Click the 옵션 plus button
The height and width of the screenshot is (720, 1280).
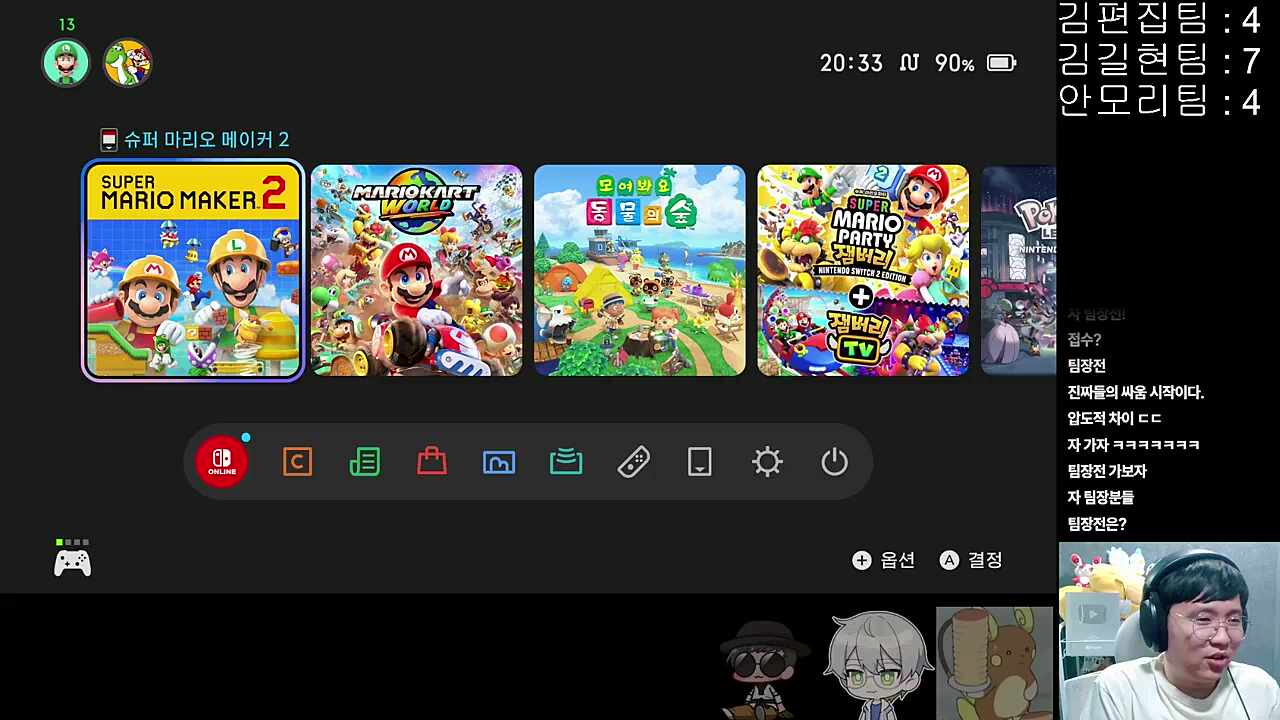click(883, 560)
